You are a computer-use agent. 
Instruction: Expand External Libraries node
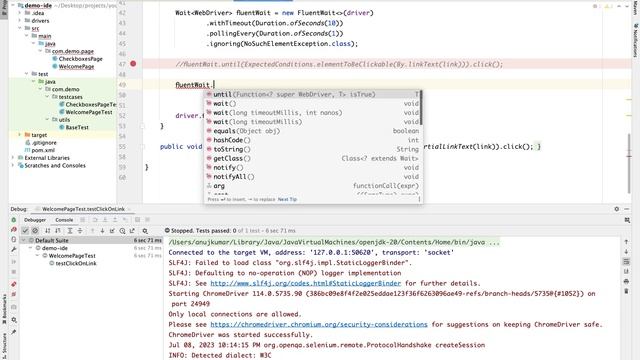(x=13, y=158)
